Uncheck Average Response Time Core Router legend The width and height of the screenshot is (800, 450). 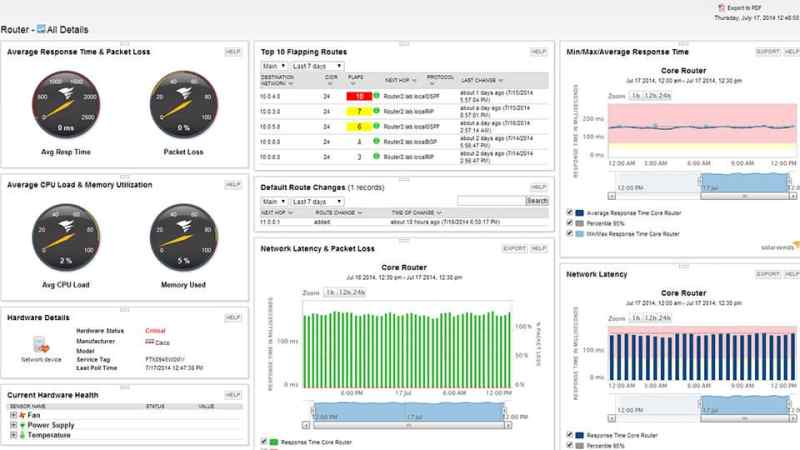[570, 212]
